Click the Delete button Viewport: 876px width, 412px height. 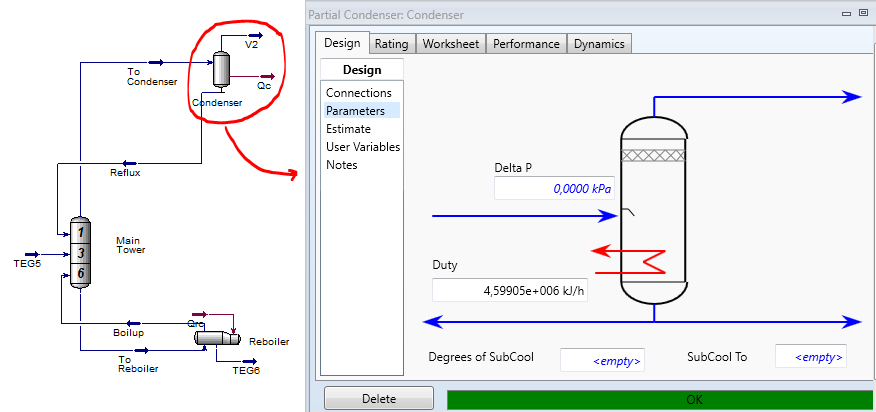click(x=379, y=399)
